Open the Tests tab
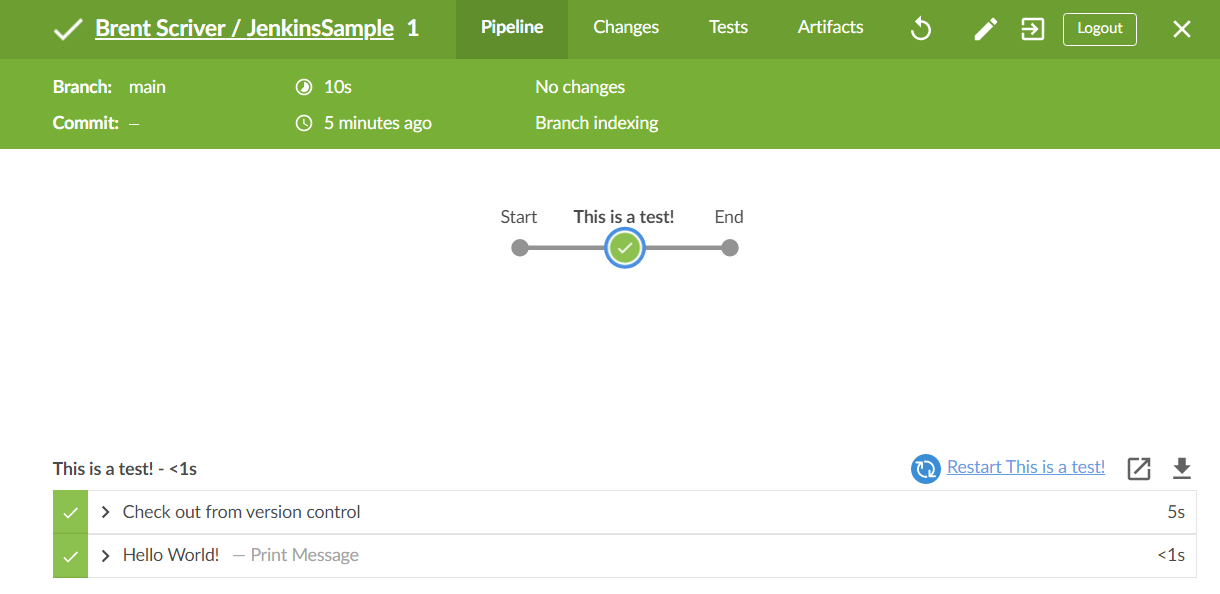Viewport: 1220px width, 594px height. coord(728,28)
